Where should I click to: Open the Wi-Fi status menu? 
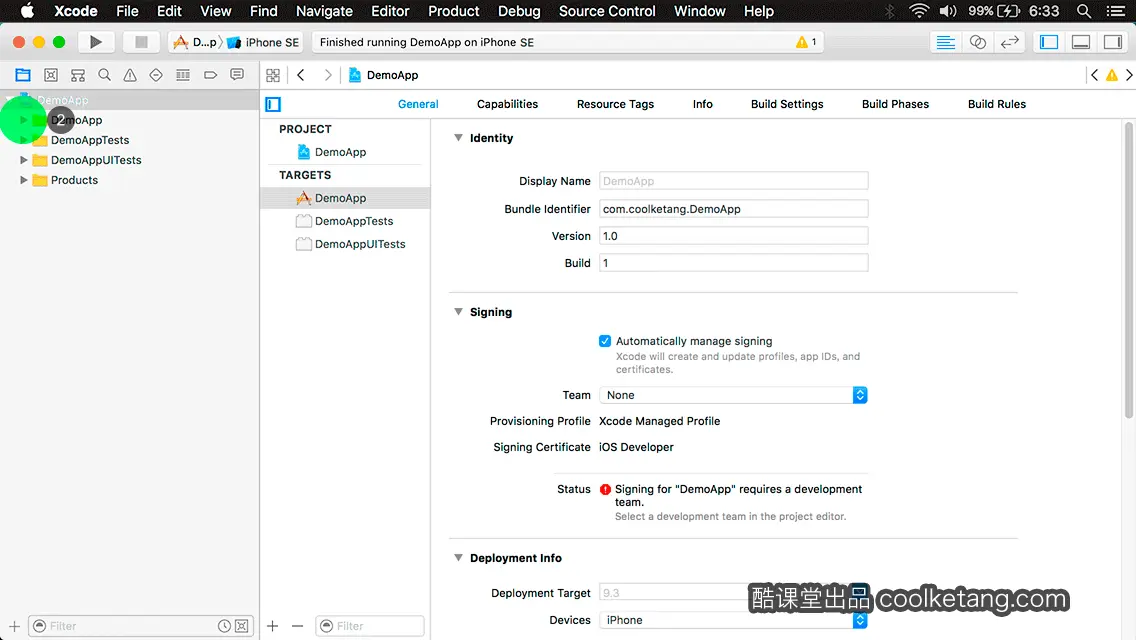tap(919, 11)
